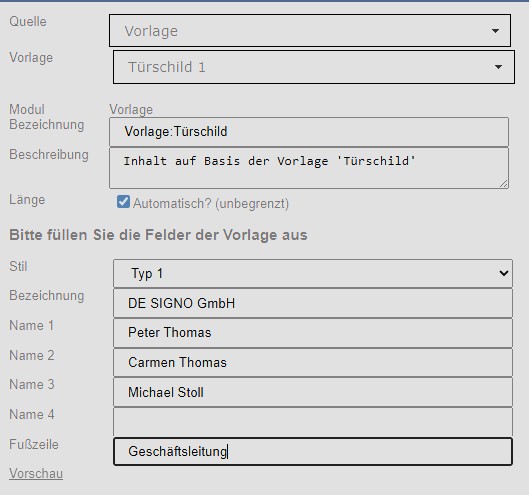
Task: Click the 'Modul' label
Action: pyautogui.click(x=27, y=109)
